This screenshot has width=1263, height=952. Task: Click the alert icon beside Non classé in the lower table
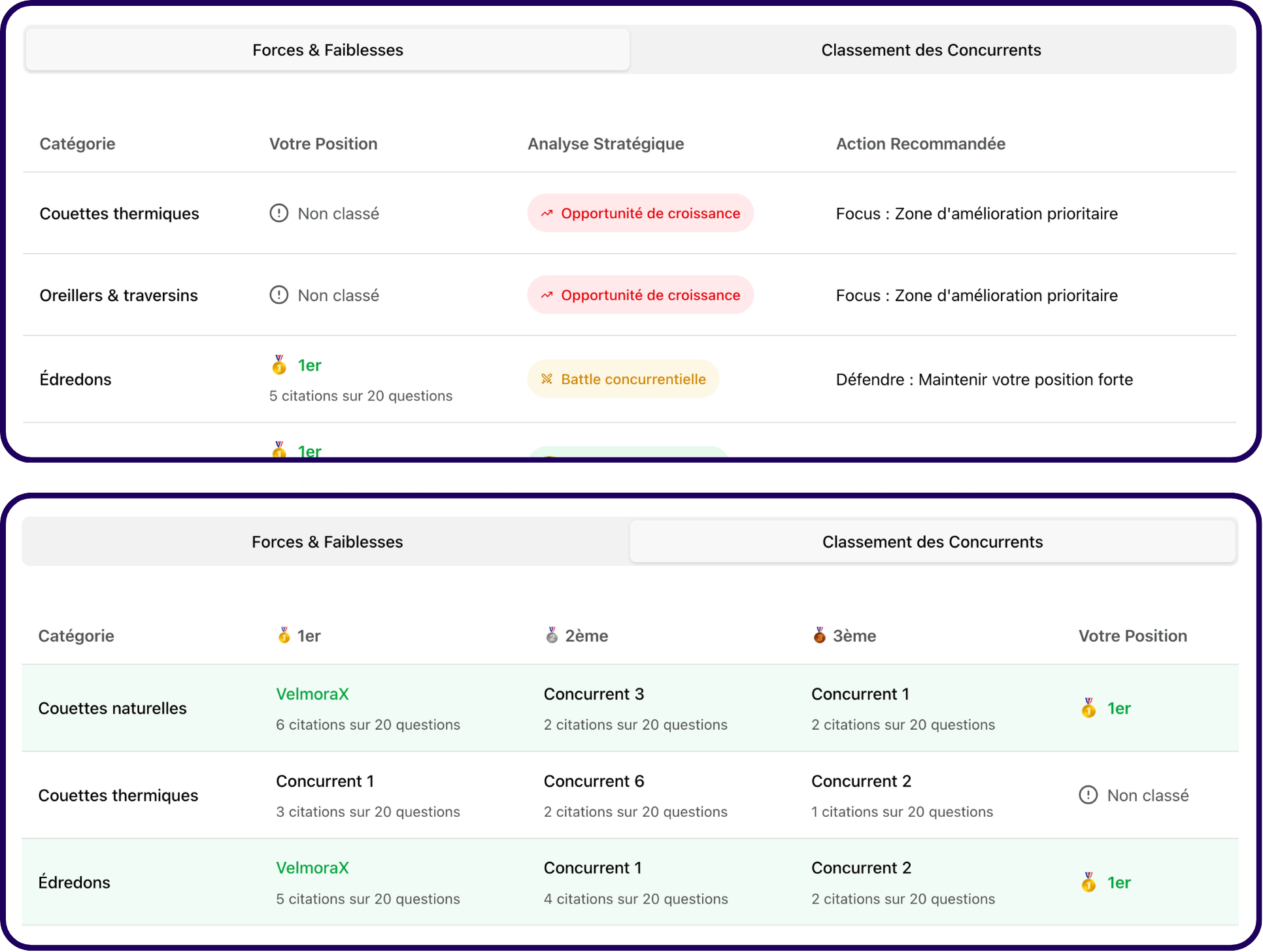(x=1088, y=795)
